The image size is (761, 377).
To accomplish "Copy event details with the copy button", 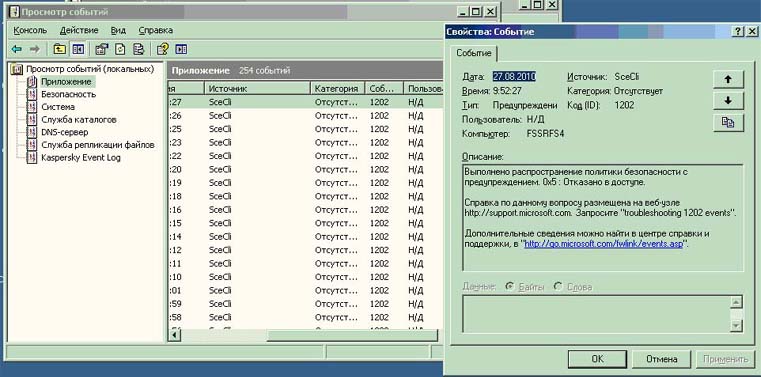I will [x=728, y=123].
